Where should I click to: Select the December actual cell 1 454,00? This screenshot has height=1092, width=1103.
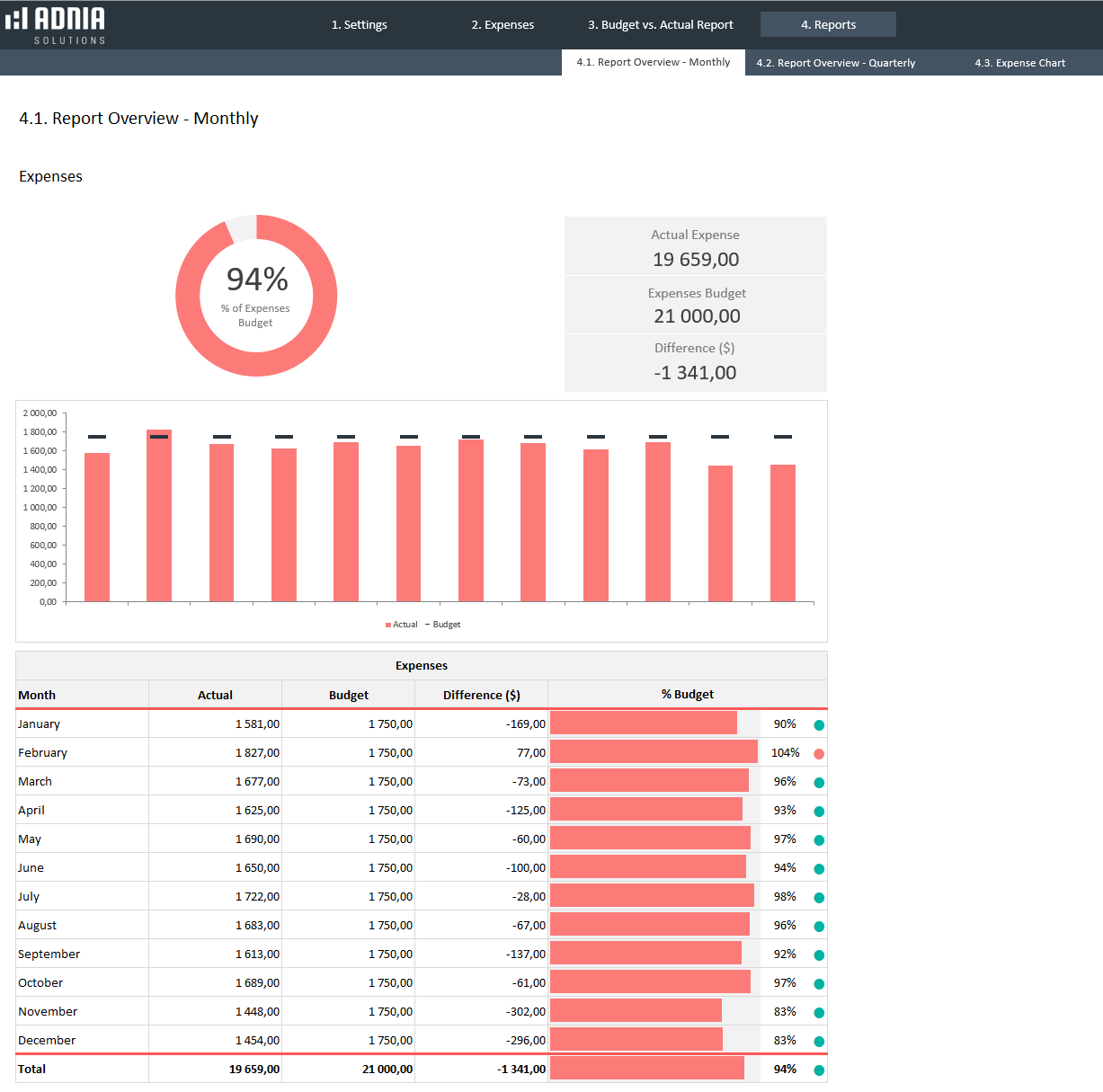[x=257, y=1040]
